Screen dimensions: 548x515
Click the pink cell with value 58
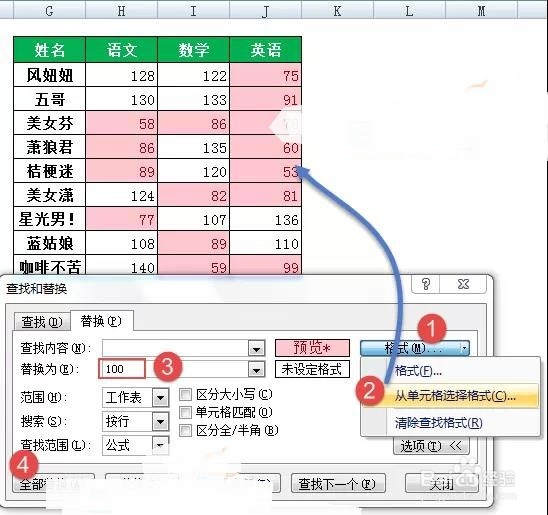pos(122,123)
